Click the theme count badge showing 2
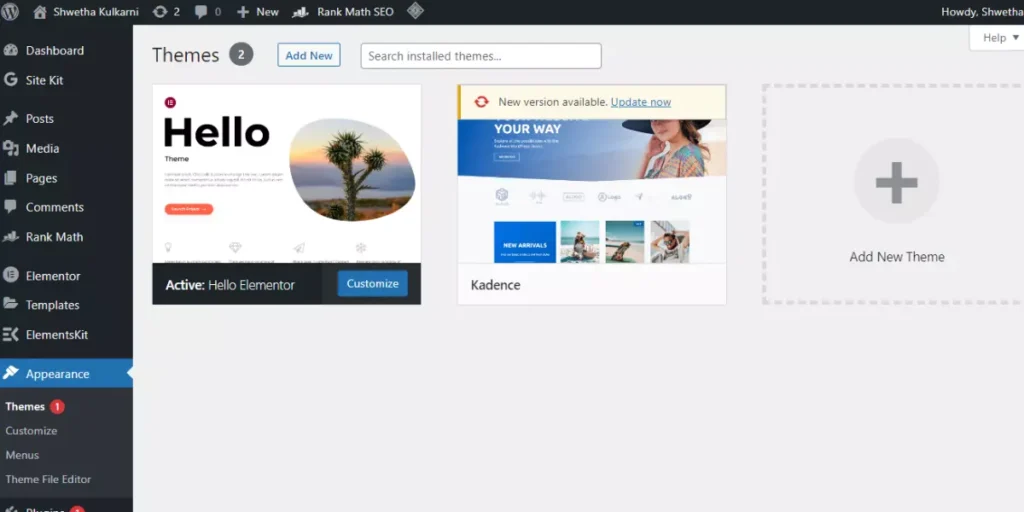 (x=241, y=55)
